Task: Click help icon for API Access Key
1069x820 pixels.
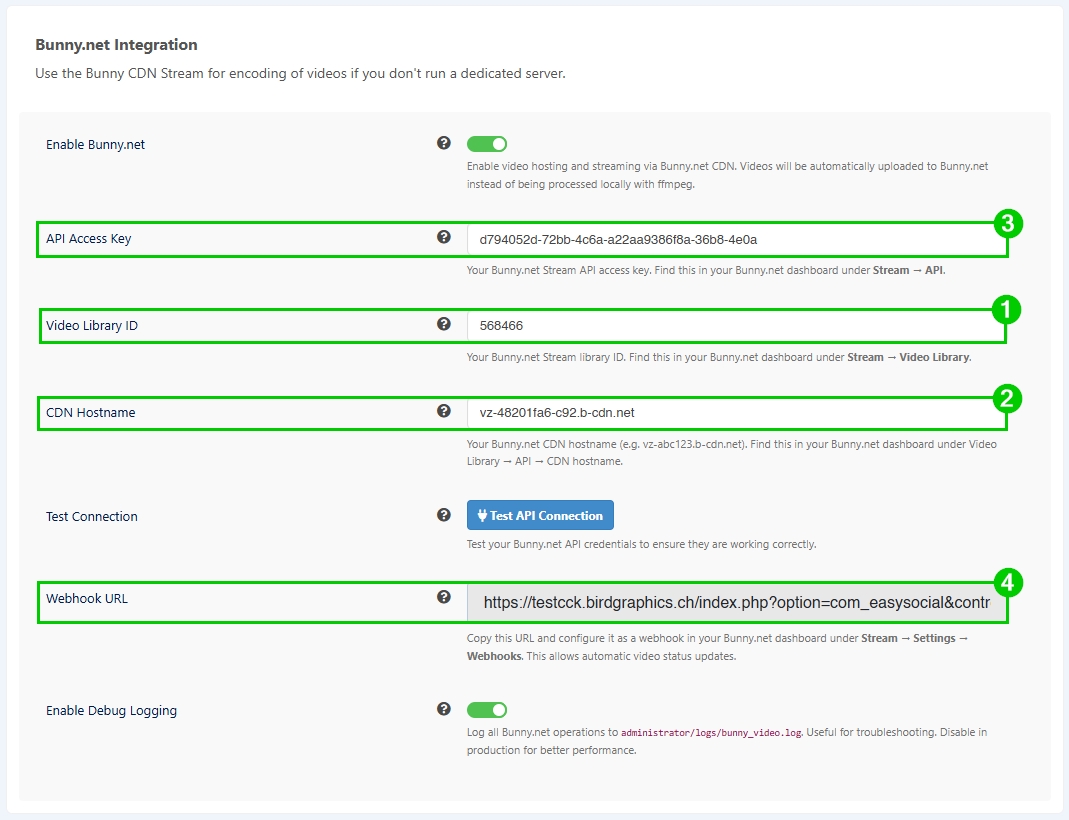Action: coord(444,238)
